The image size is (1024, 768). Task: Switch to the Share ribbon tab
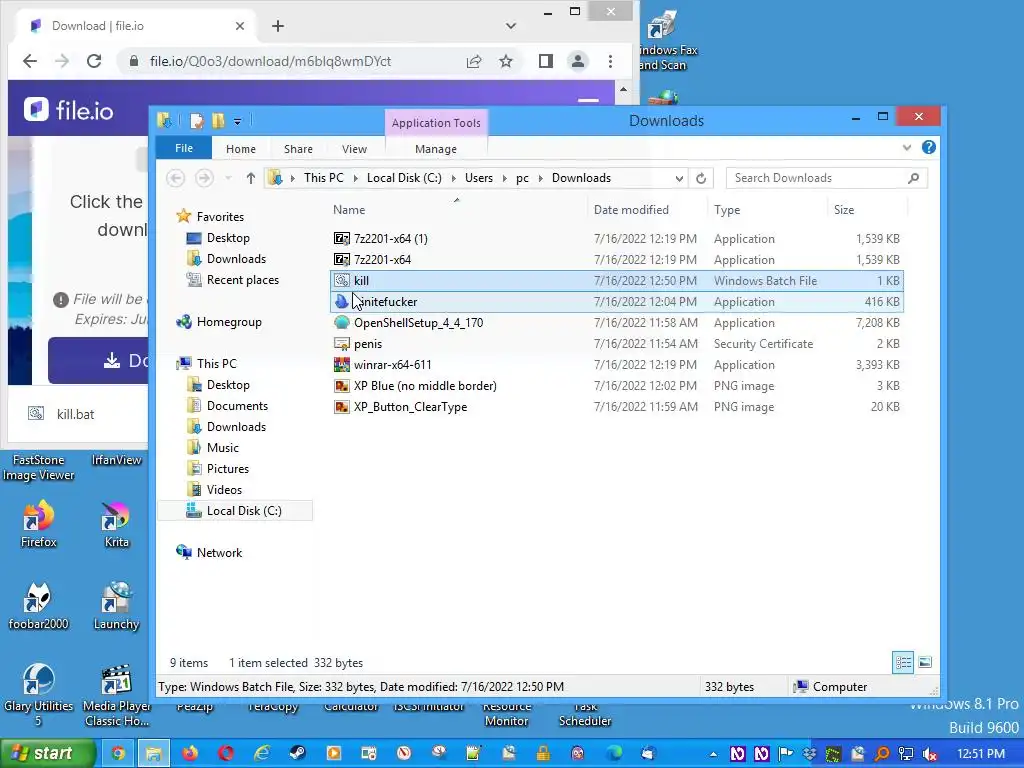click(x=298, y=149)
